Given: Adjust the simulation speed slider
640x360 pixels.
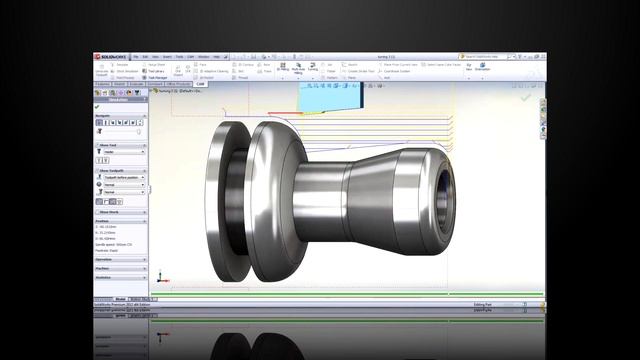Looking at the screenshot, I should [x=139, y=131].
